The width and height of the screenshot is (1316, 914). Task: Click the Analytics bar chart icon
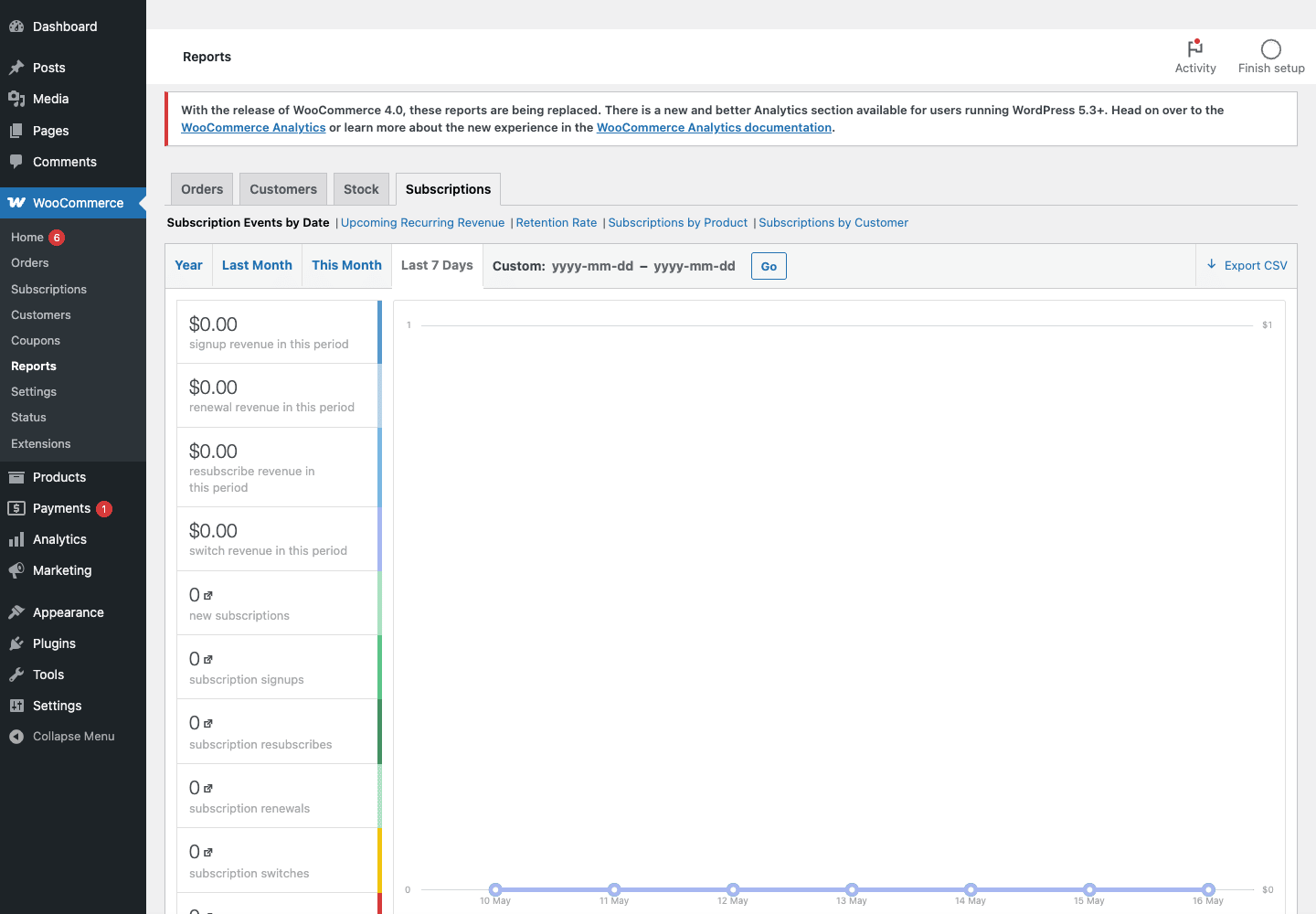click(16, 539)
